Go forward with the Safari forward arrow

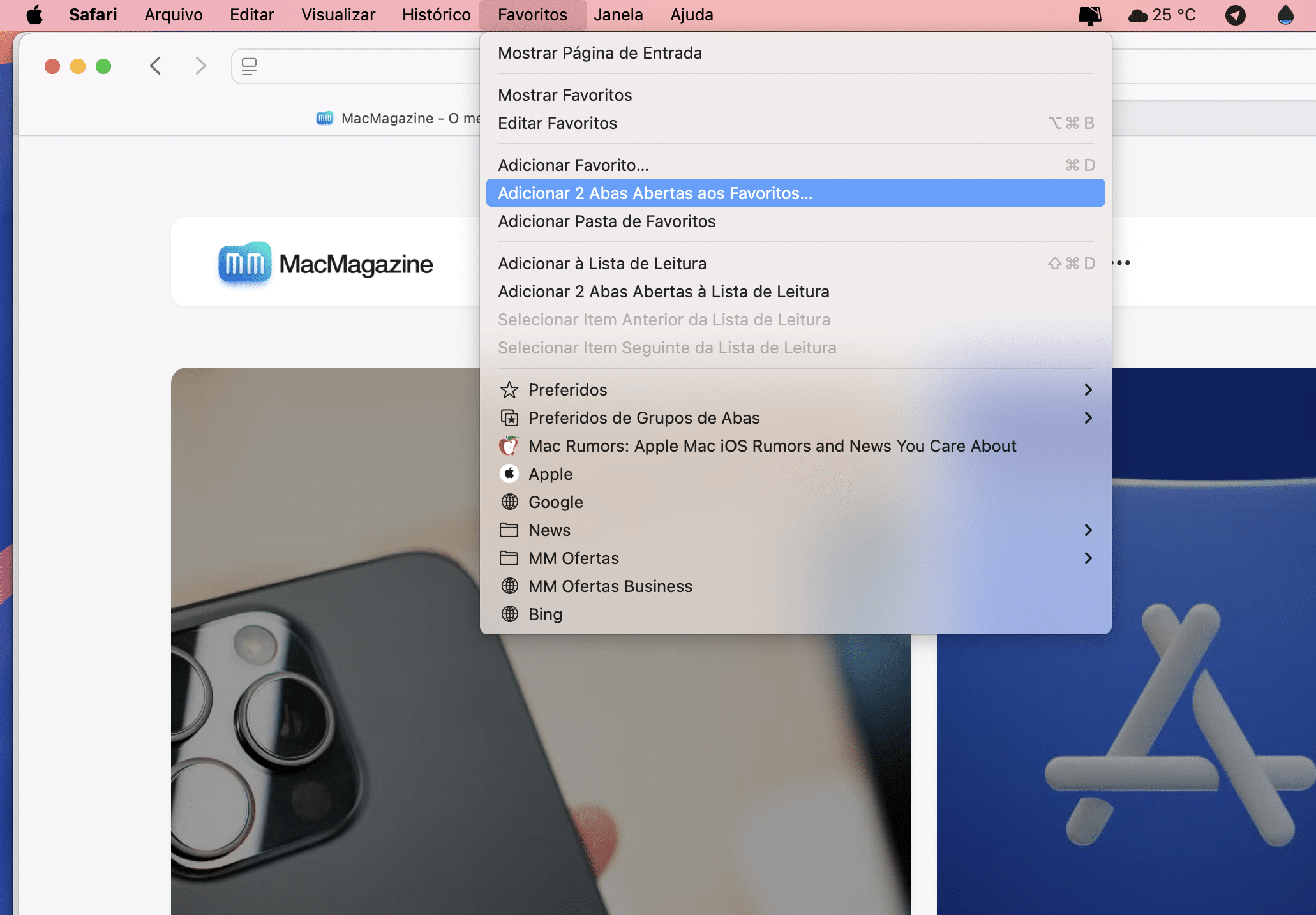point(200,66)
